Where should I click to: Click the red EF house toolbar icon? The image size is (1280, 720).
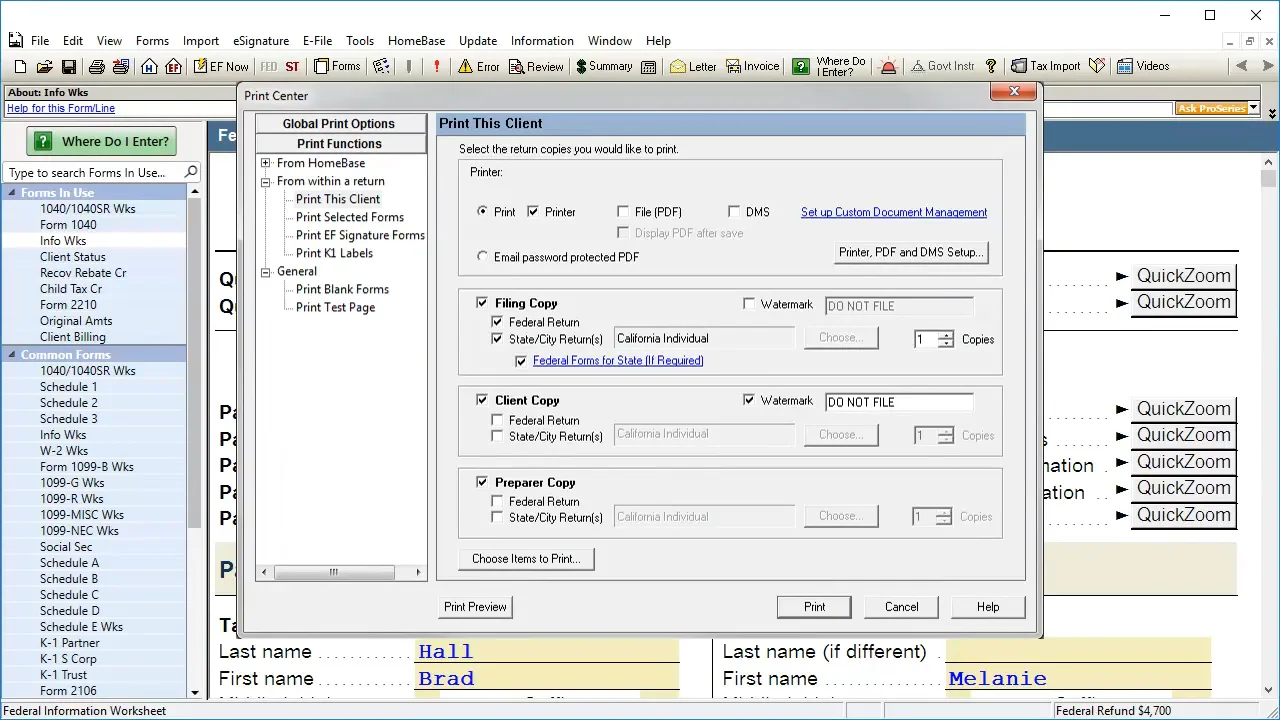[x=173, y=67]
